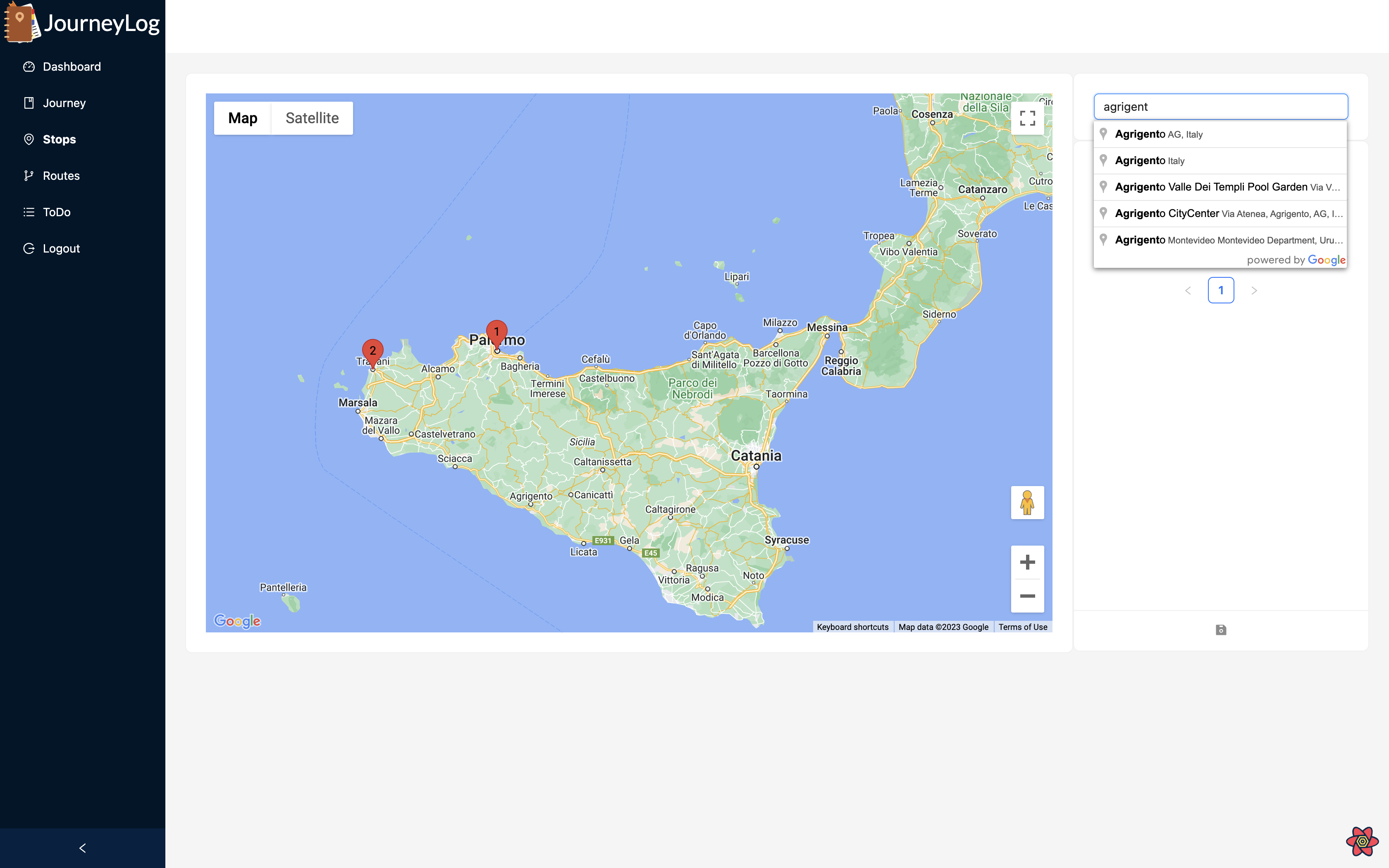Image resolution: width=1389 pixels, height=868 pixels.
Task: Pick 'Agrigento Valle Dei Templi Pool Garden' suggestion
Action: [1211, 187]
